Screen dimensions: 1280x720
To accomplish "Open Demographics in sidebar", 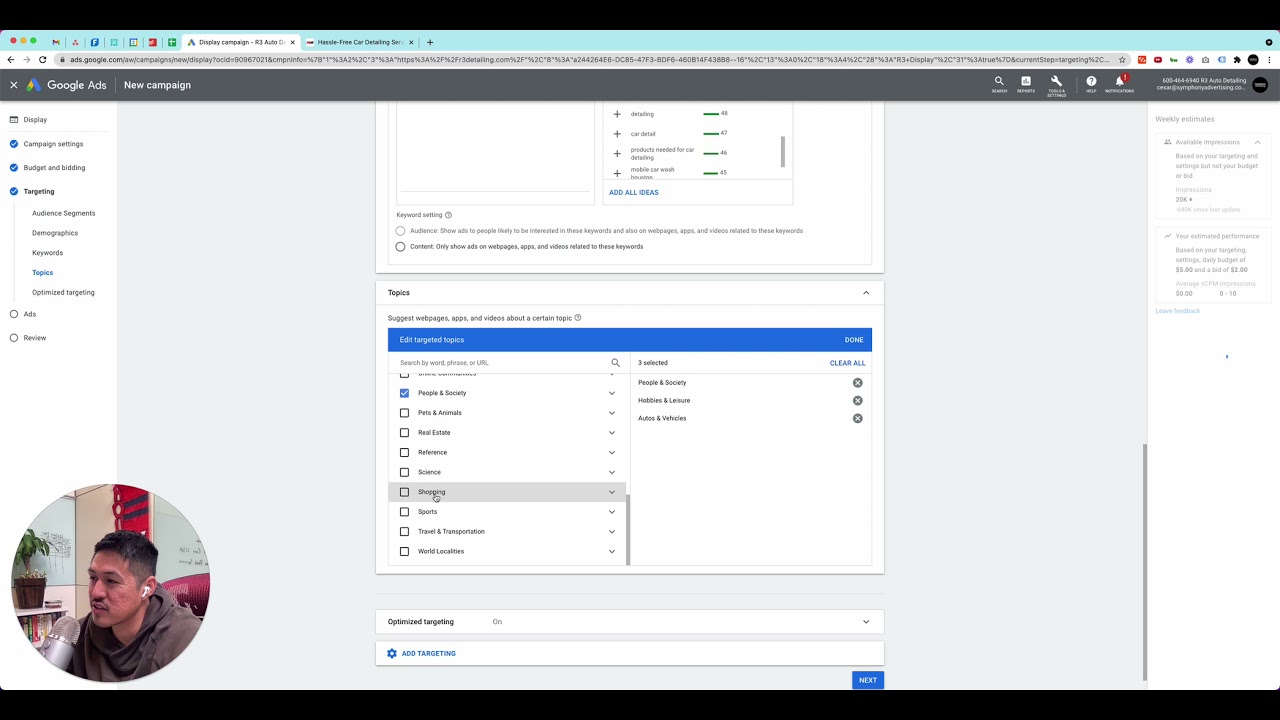I will [55, 233].
